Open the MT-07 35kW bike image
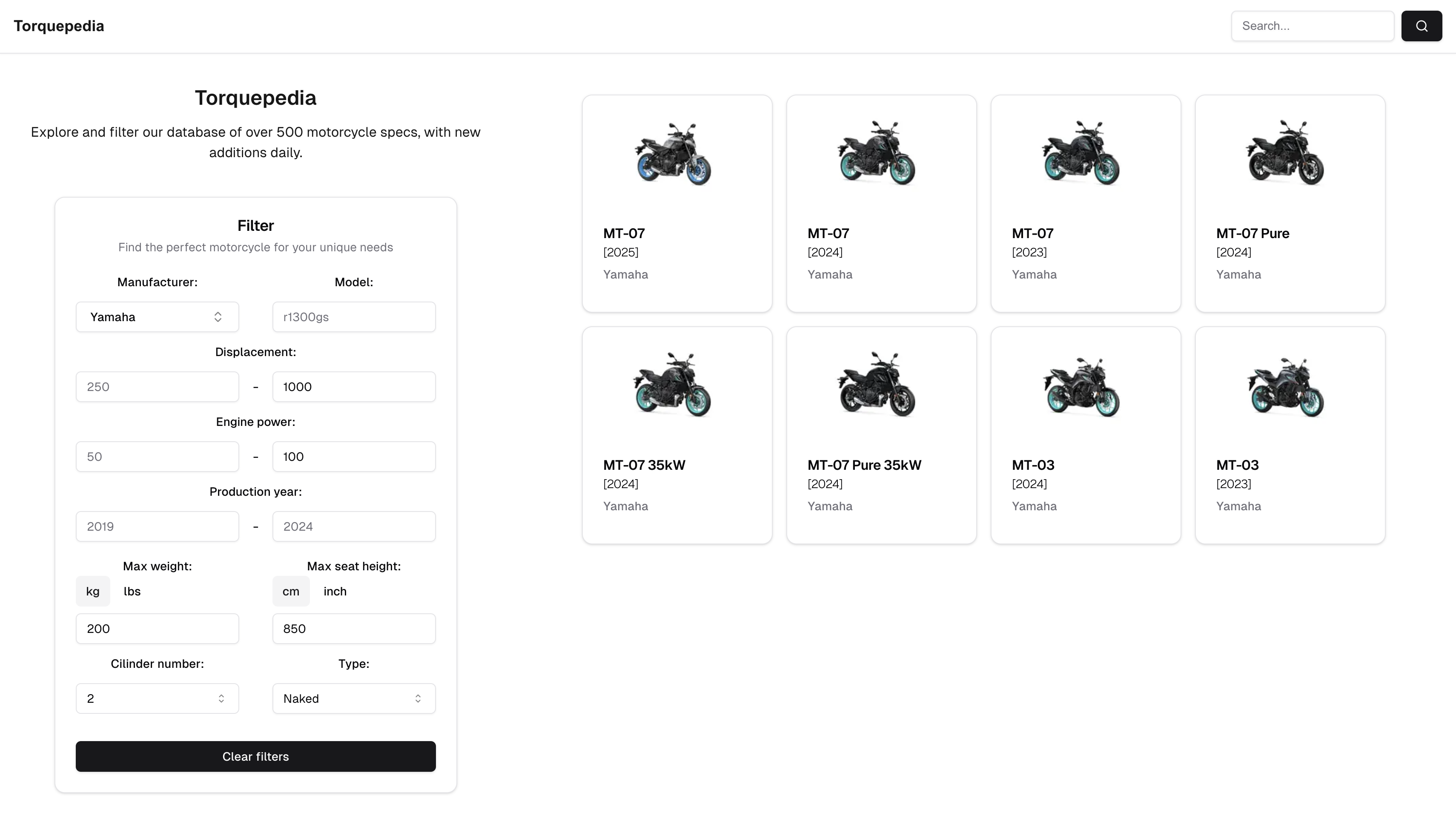 coord(673,385)
